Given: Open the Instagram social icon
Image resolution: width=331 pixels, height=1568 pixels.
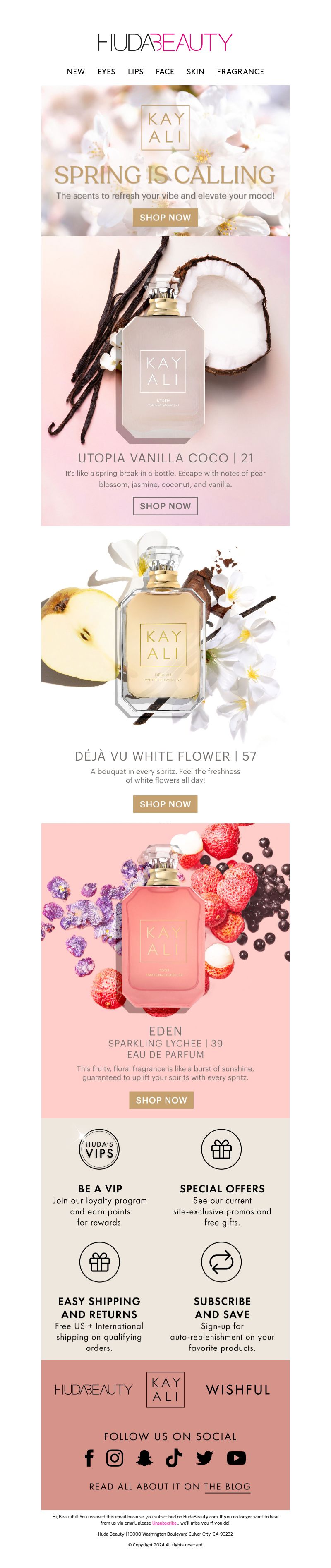Looking at the screenshot, I should (114, 1457).
